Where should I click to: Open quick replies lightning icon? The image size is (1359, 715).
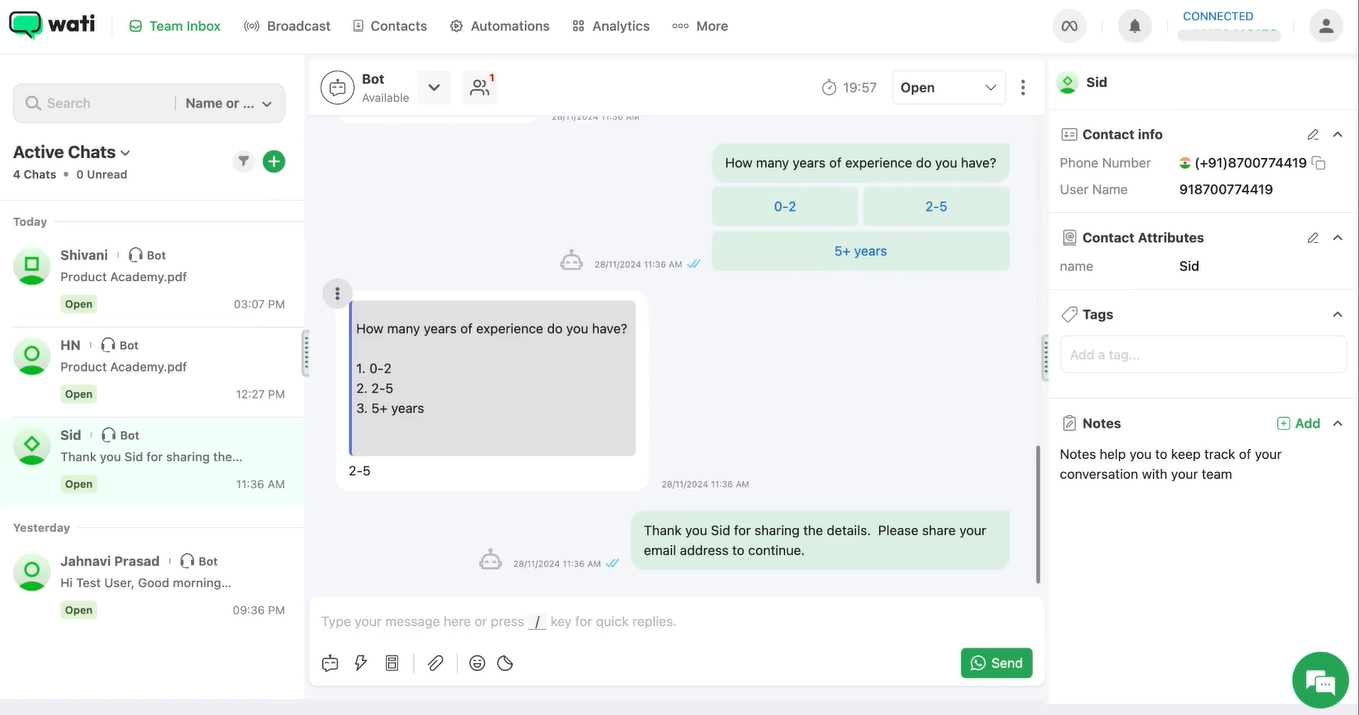tap(361, 663)
